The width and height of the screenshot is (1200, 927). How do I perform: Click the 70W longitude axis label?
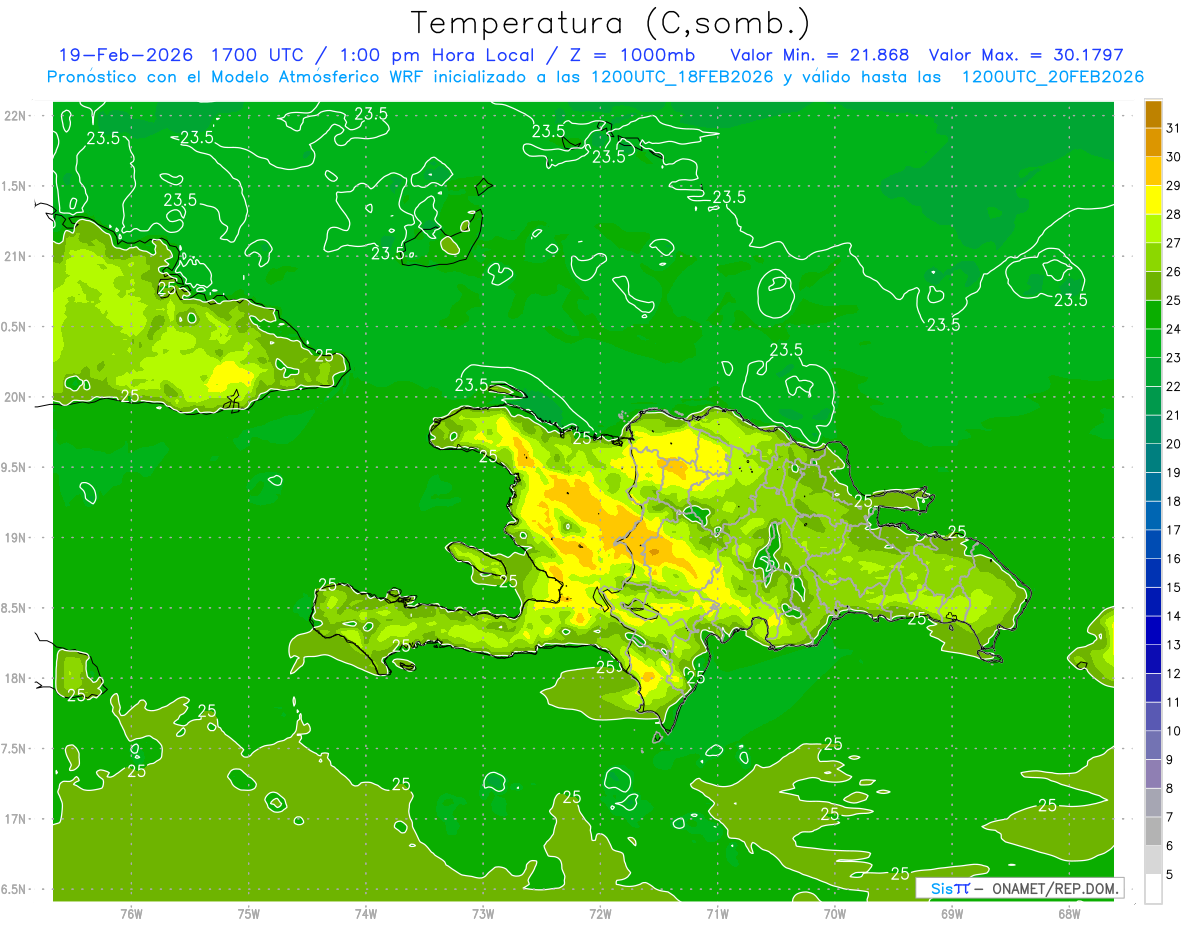coord(835,914)
